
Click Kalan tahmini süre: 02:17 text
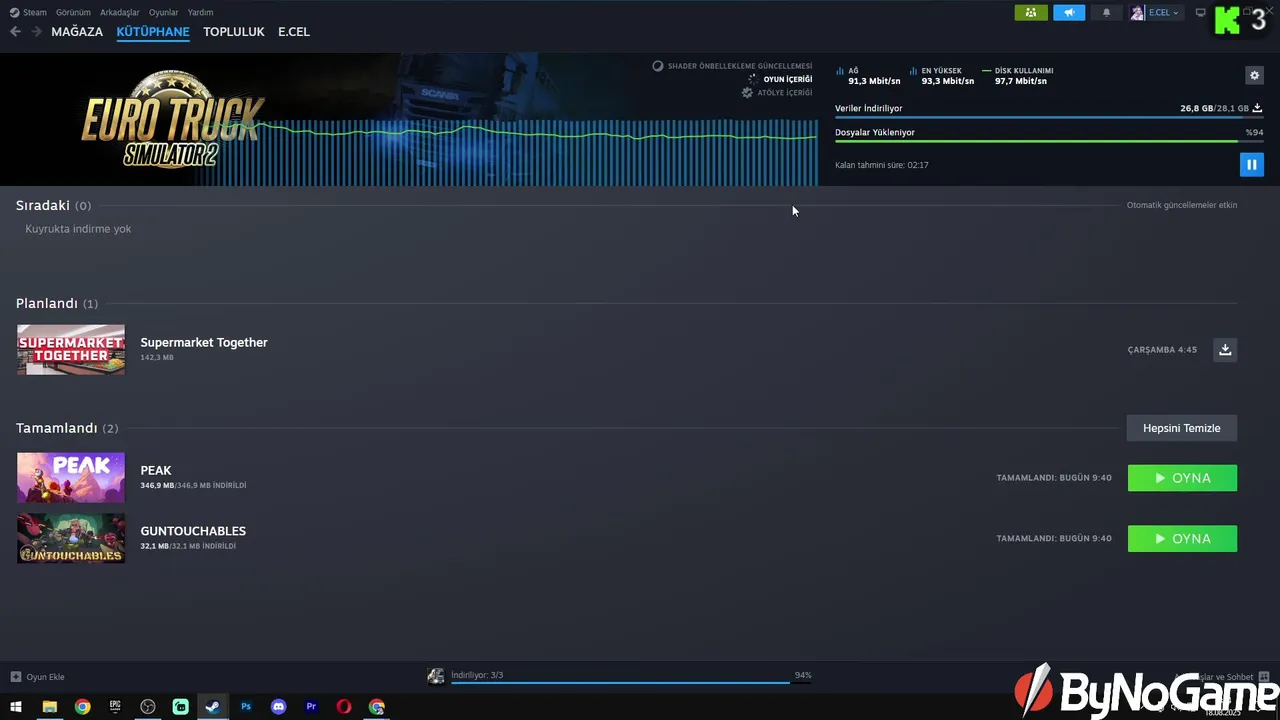[x=882, y=165]
